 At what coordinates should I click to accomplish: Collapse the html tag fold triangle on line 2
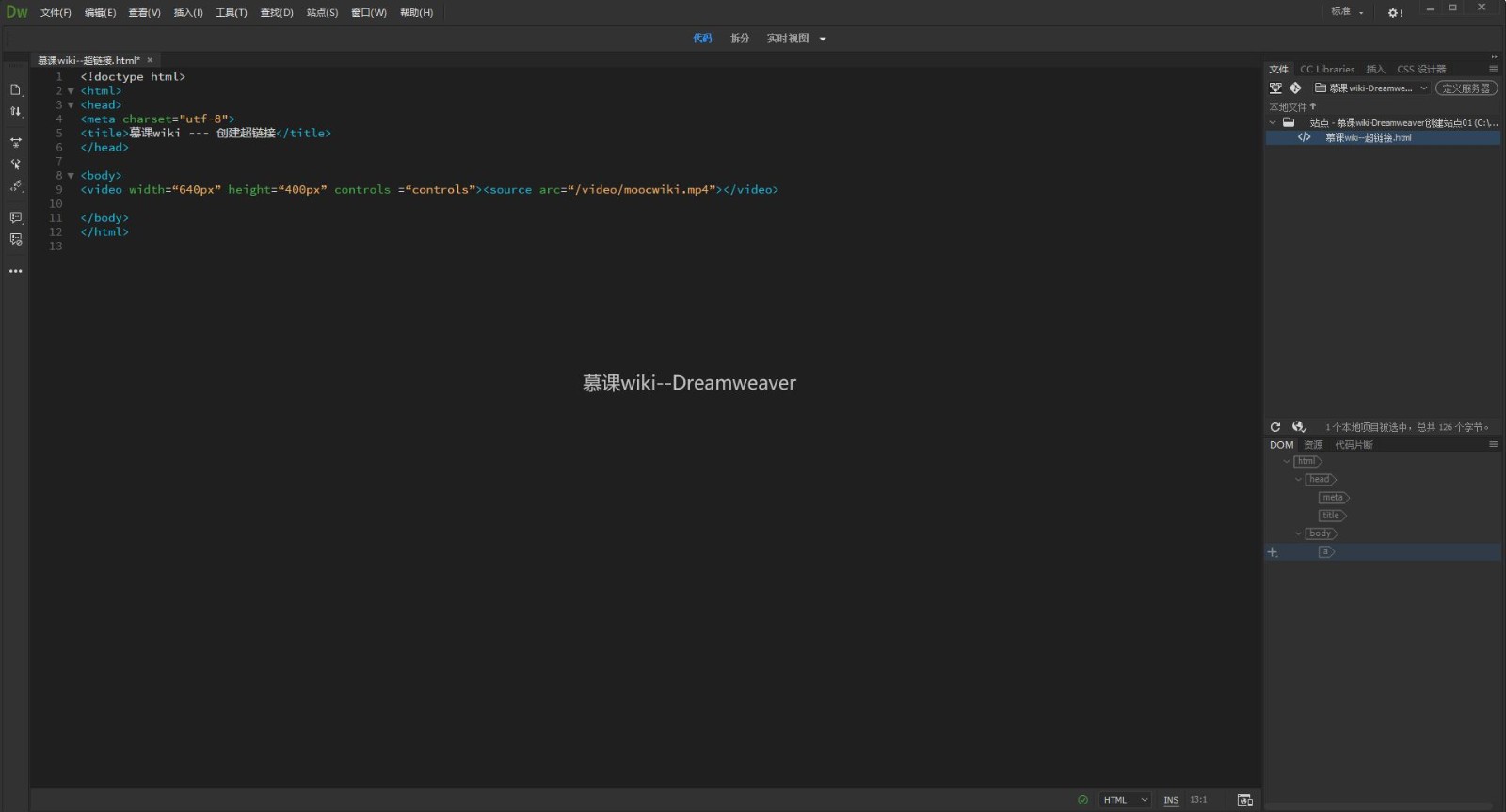[x=71, y=91]
